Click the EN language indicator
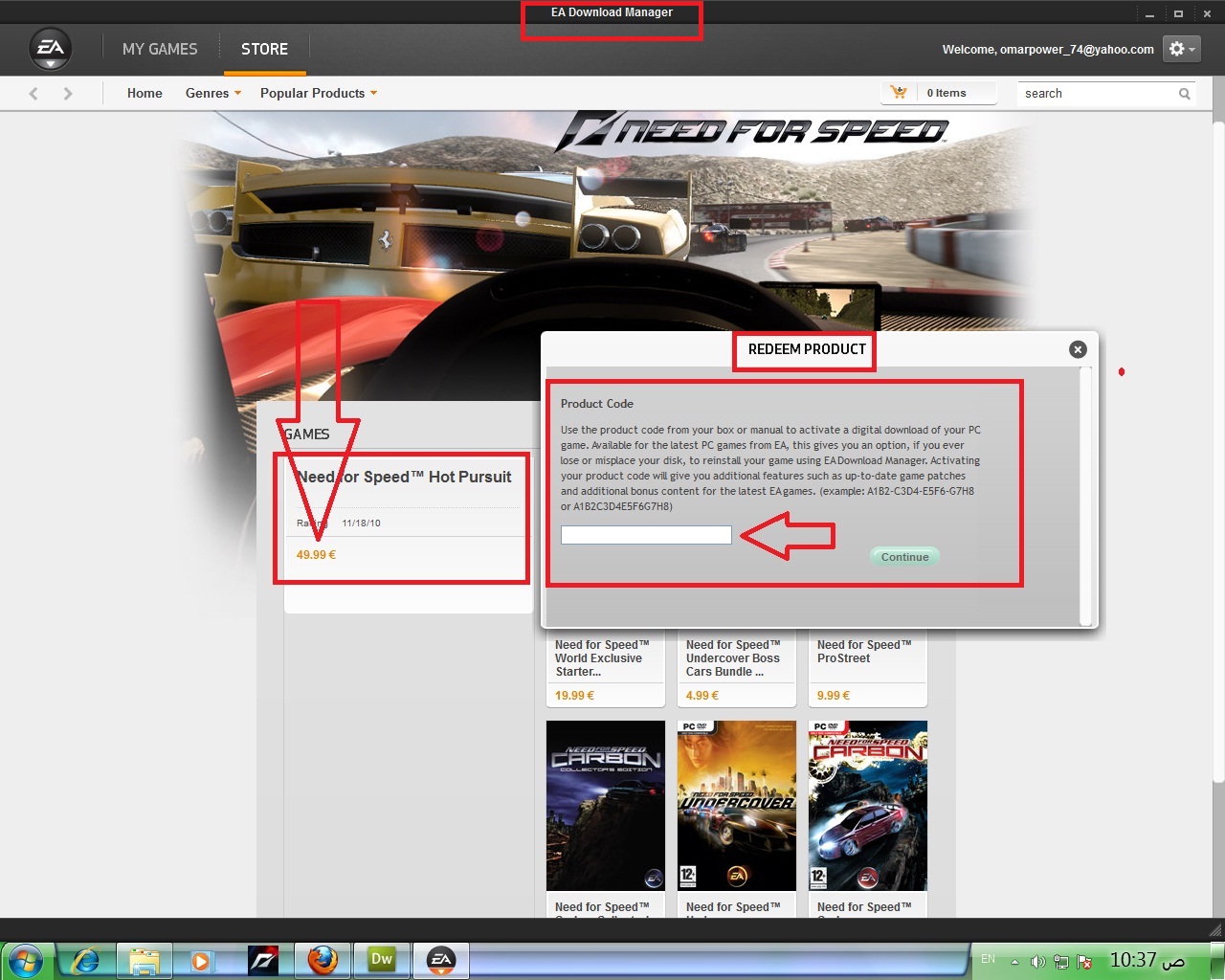The height and width of the screenshot is (980, 1225). click(x=989, y=959)
